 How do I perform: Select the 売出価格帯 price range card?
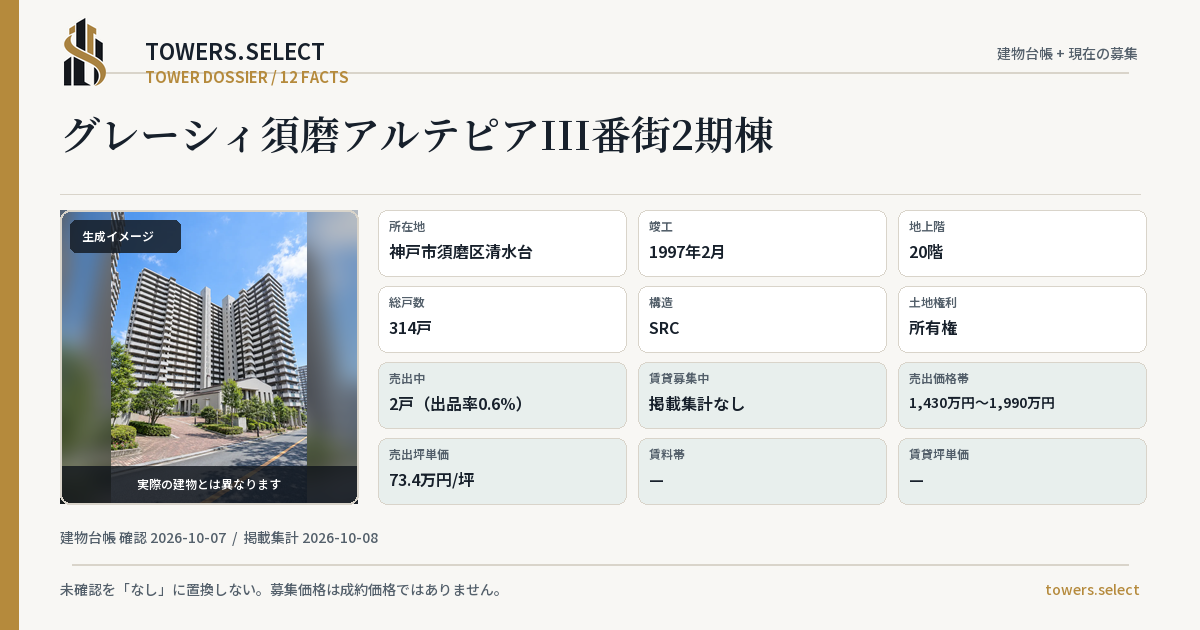click(1022, 395)
